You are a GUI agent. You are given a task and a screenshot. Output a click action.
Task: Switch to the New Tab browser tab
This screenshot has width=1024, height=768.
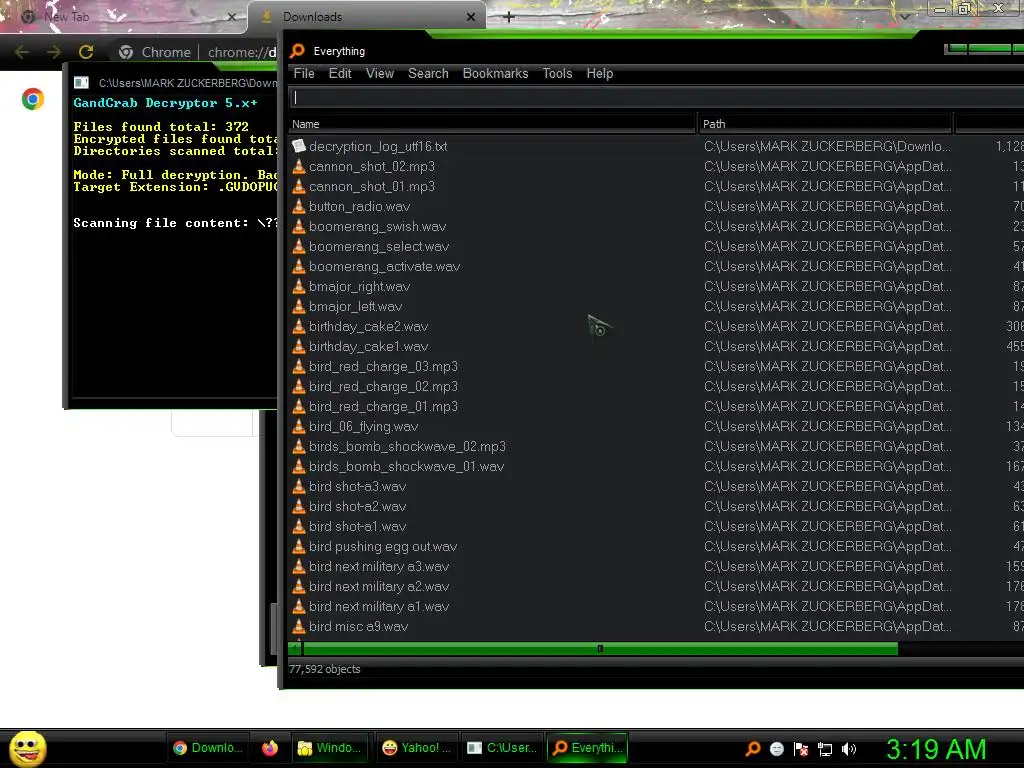click(124, 16)
